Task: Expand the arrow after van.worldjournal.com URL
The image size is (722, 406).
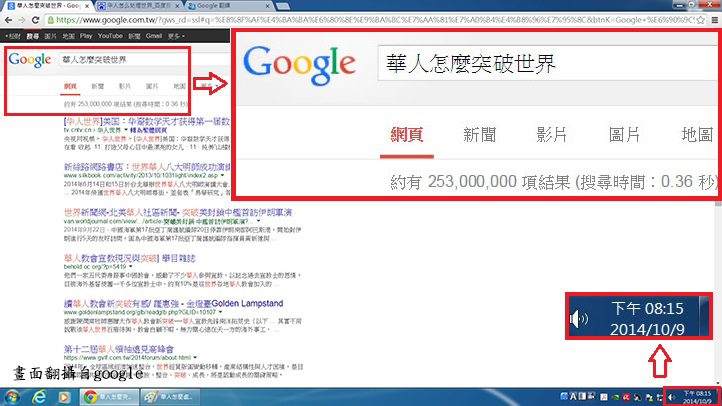Action: click(258, 221)
